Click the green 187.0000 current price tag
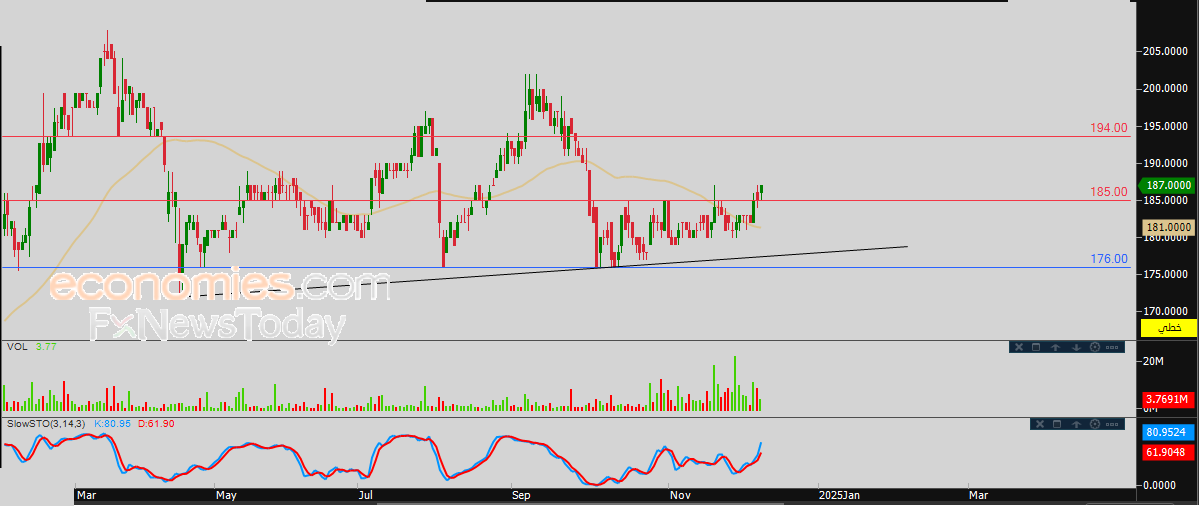This screenshot has height=506, width=1199. coord(1169,185)
